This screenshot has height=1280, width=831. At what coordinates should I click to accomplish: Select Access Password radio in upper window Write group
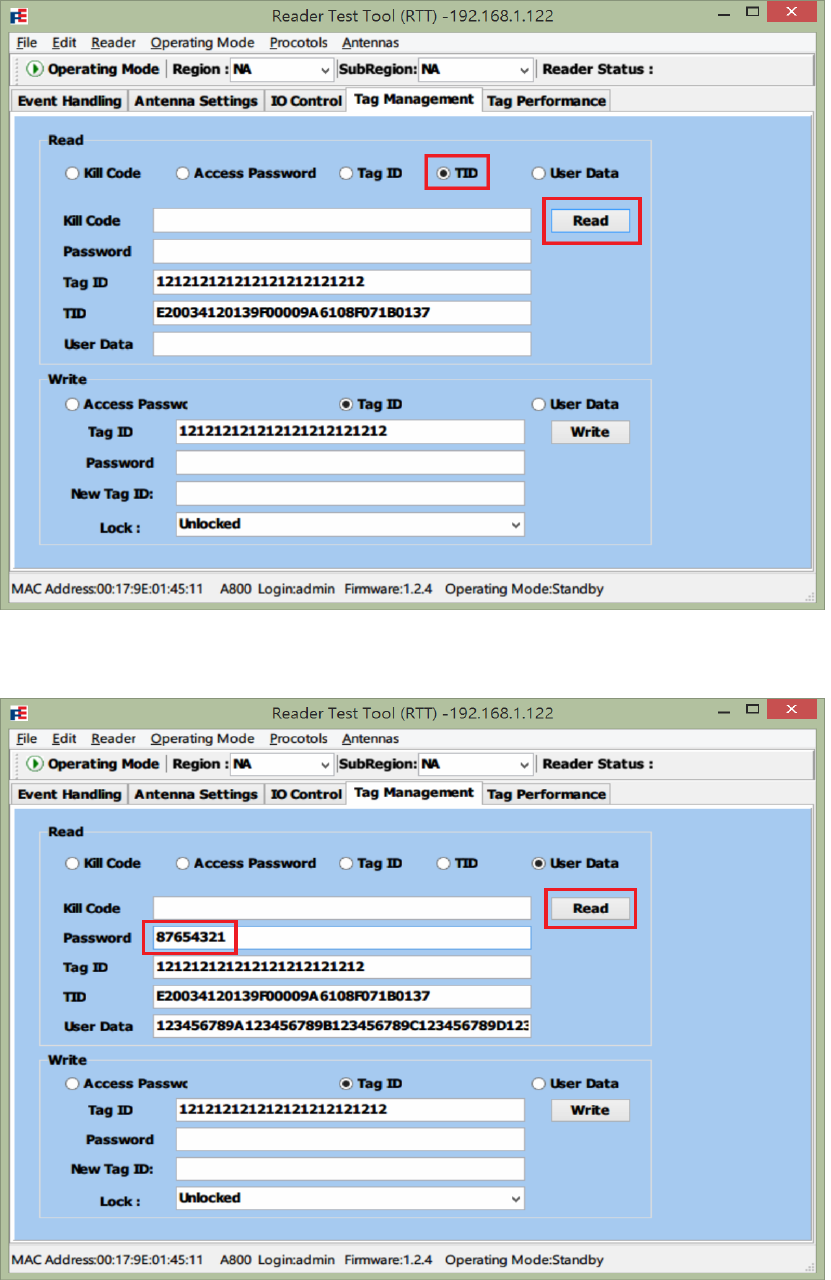[x=72, y=404]
